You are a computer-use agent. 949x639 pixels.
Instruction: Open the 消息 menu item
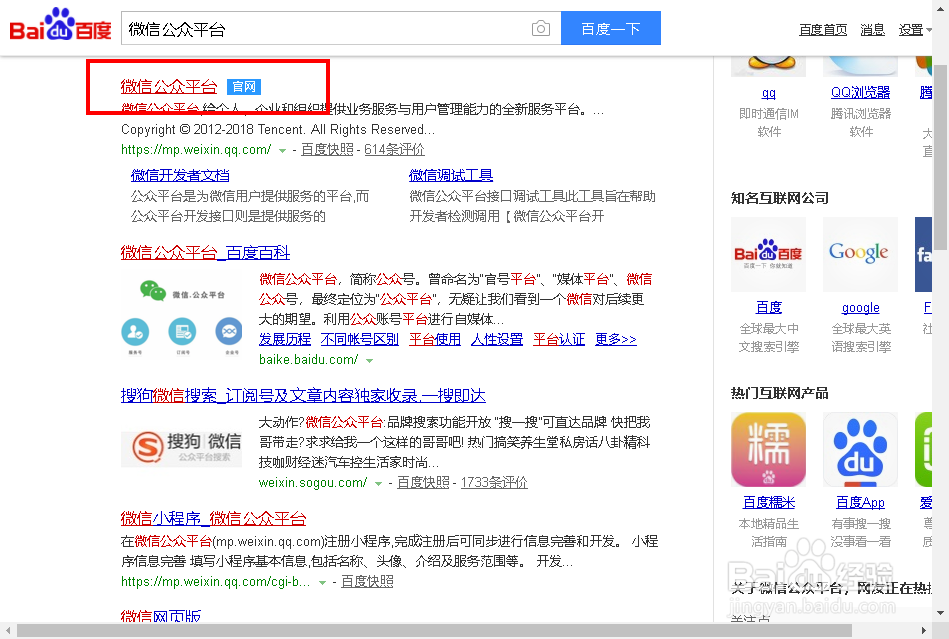[871, 29]
